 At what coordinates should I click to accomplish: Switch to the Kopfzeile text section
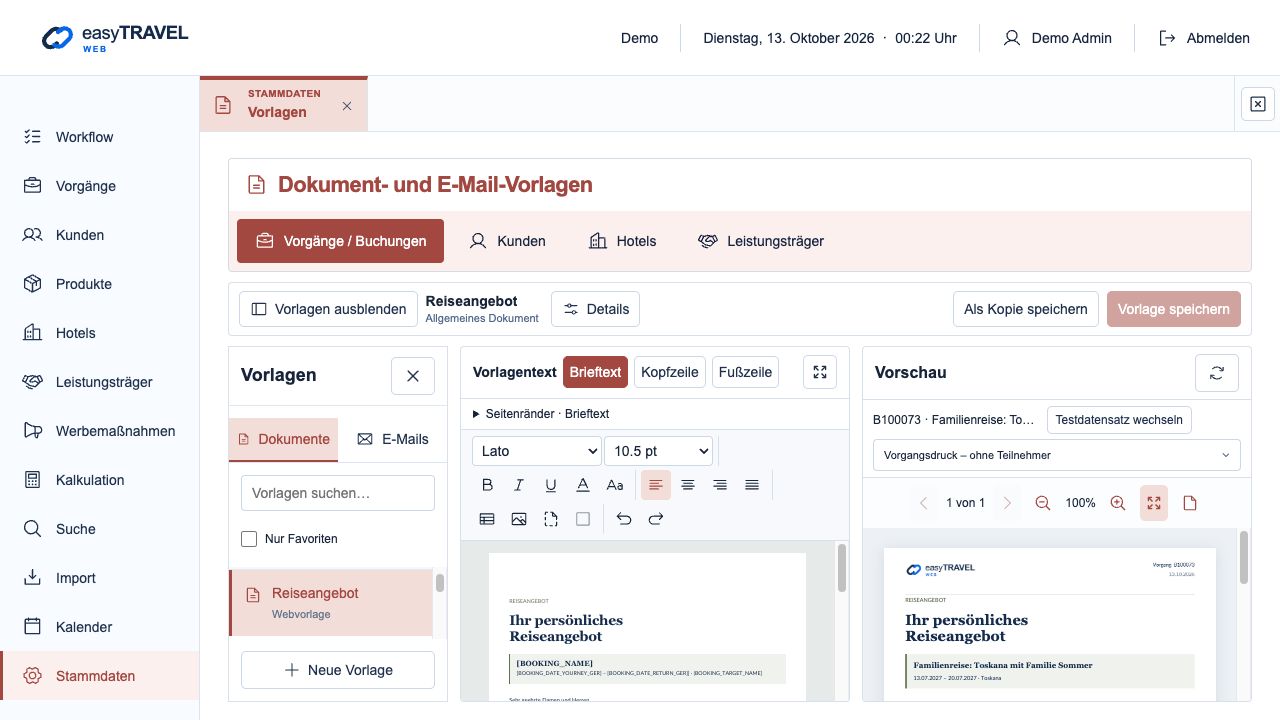tap(670, 372)
